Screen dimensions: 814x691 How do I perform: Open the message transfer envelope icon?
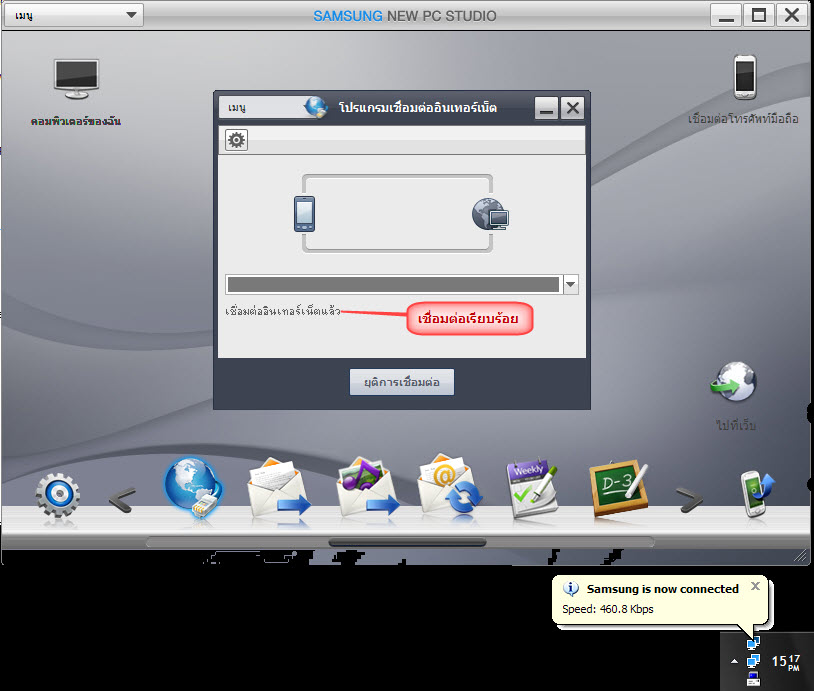[279, 488]
